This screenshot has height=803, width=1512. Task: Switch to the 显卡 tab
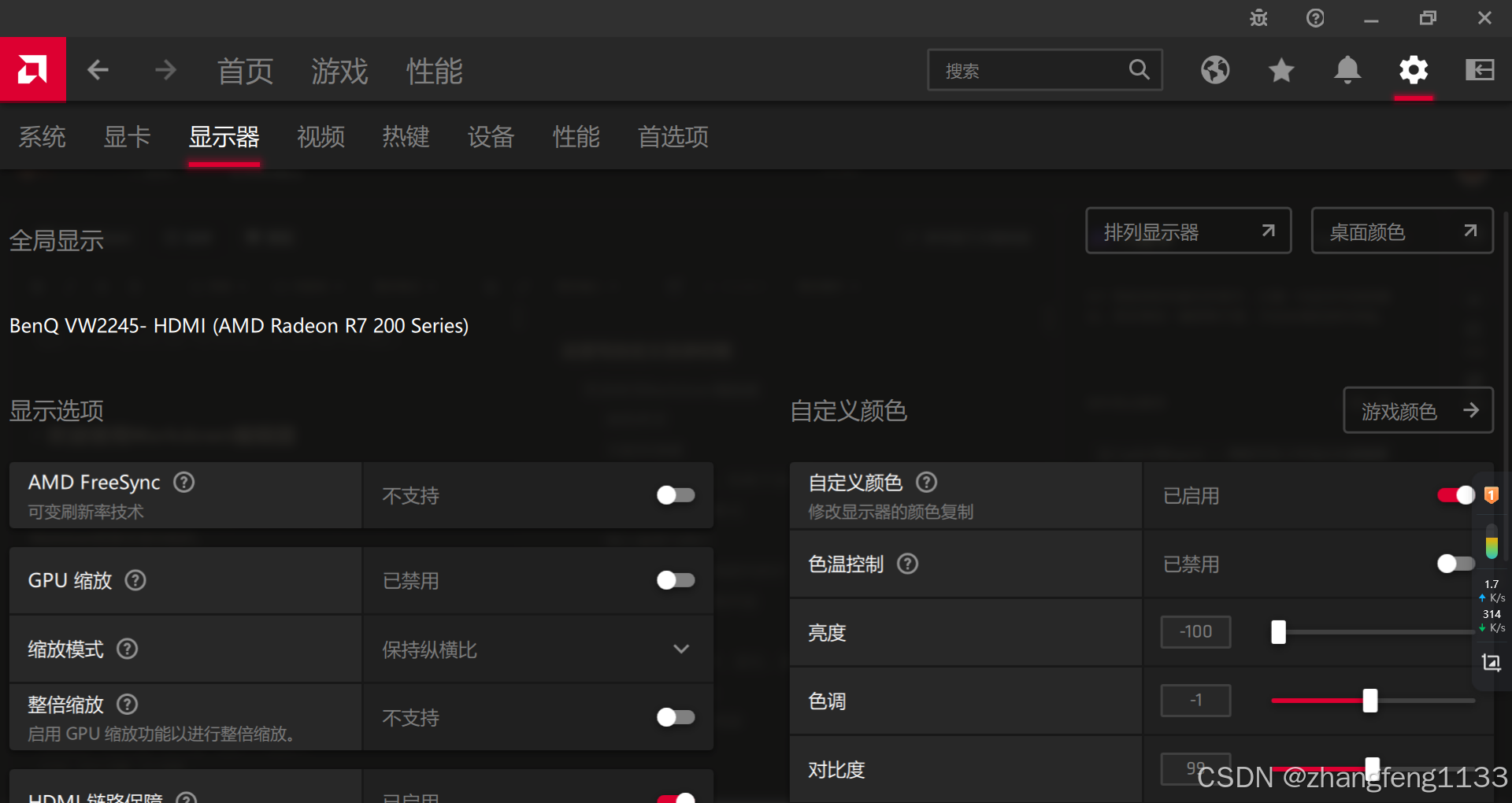[128, 137]
